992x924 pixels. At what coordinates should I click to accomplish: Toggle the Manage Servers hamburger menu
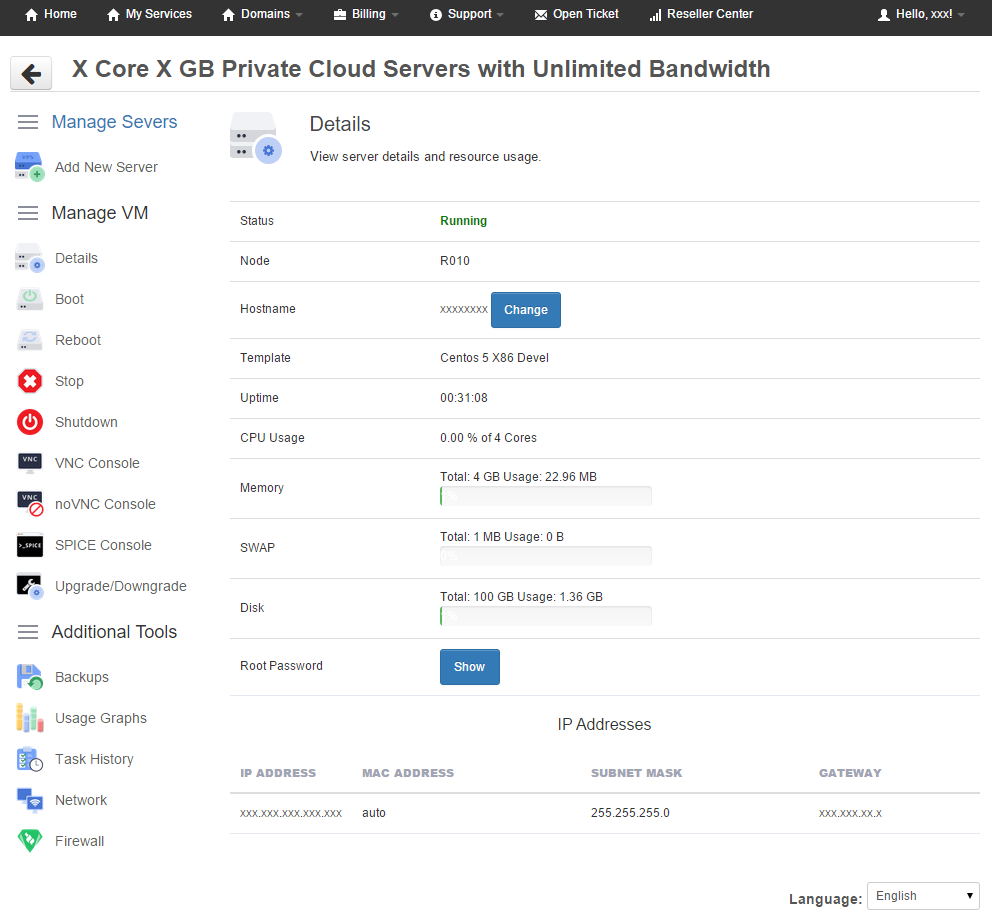[28, 122]
